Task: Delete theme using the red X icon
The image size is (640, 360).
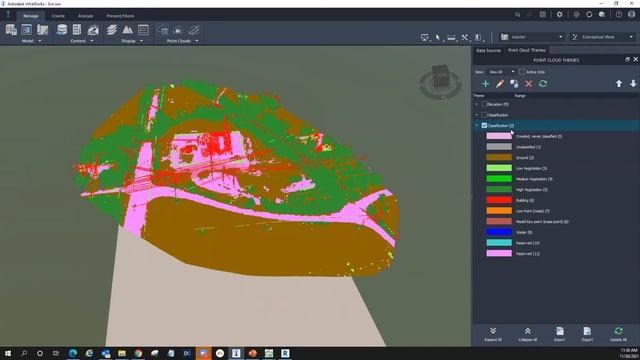Action: [x=529, y=84]
